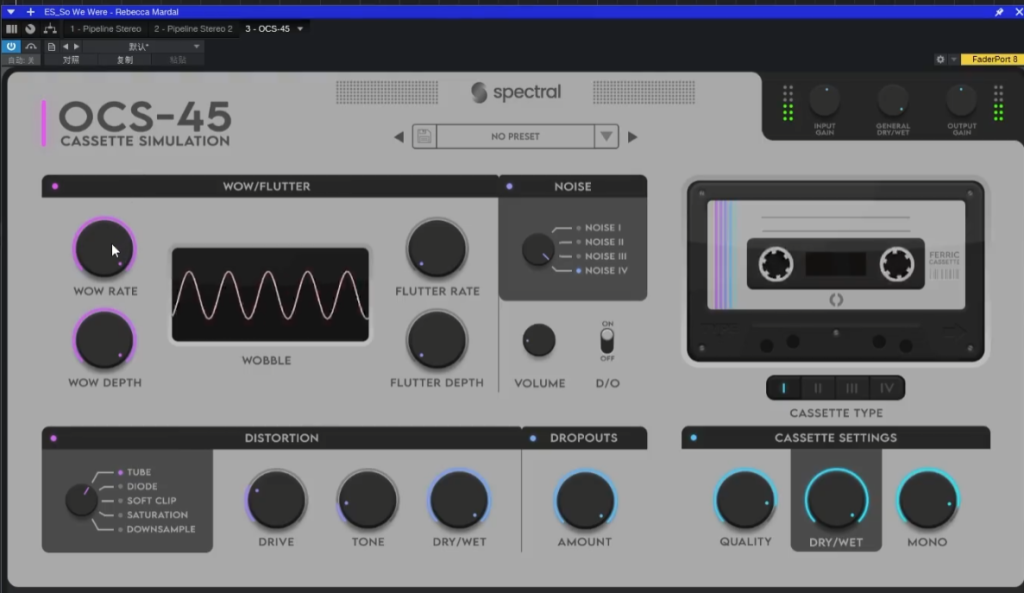Select TUBE distortion type
Screen dimensions: 1024x593
(x=135, y=472)
